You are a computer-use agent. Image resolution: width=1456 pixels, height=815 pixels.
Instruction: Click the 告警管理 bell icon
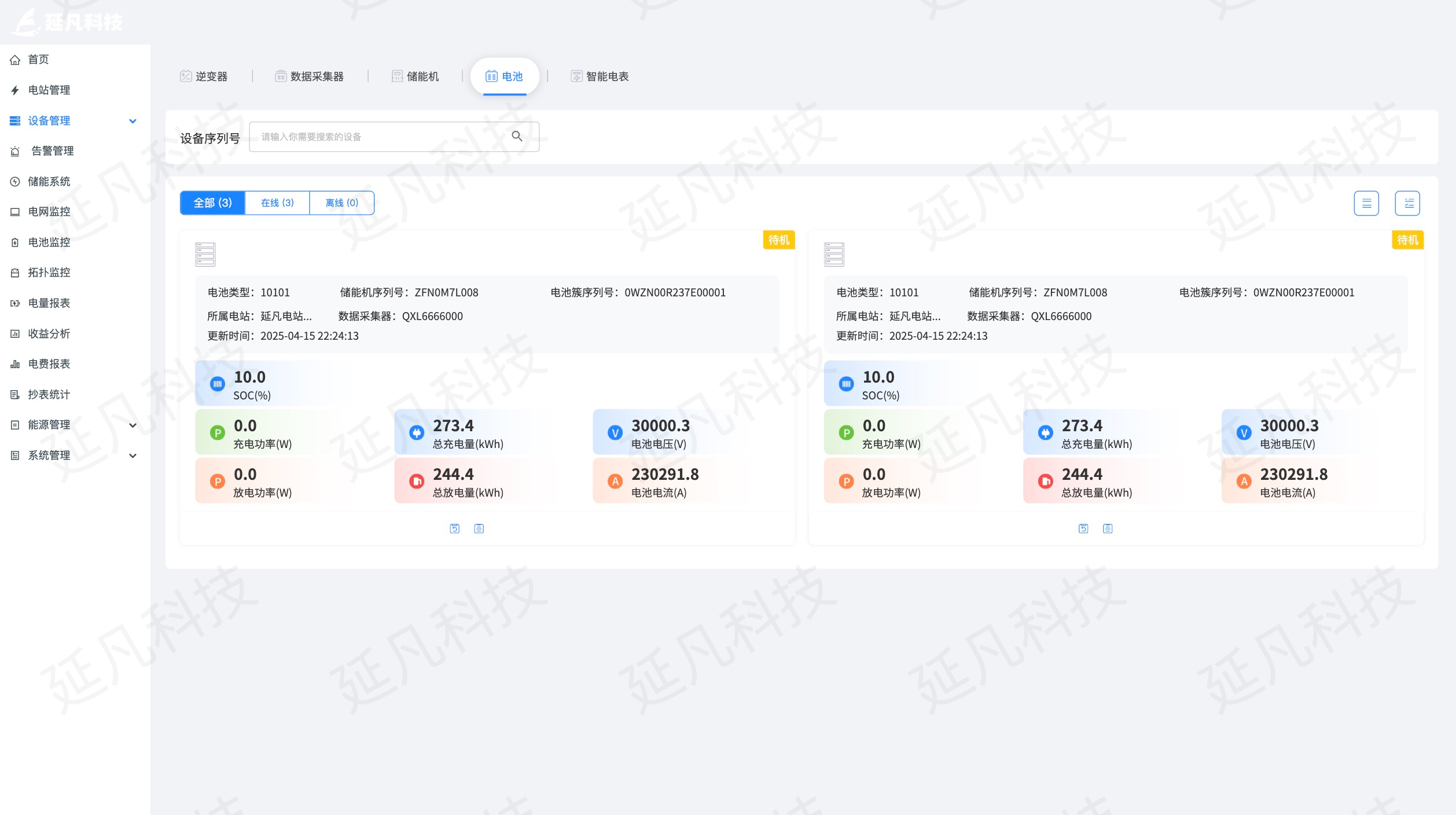pyautogui.click(x=16, y=151)
